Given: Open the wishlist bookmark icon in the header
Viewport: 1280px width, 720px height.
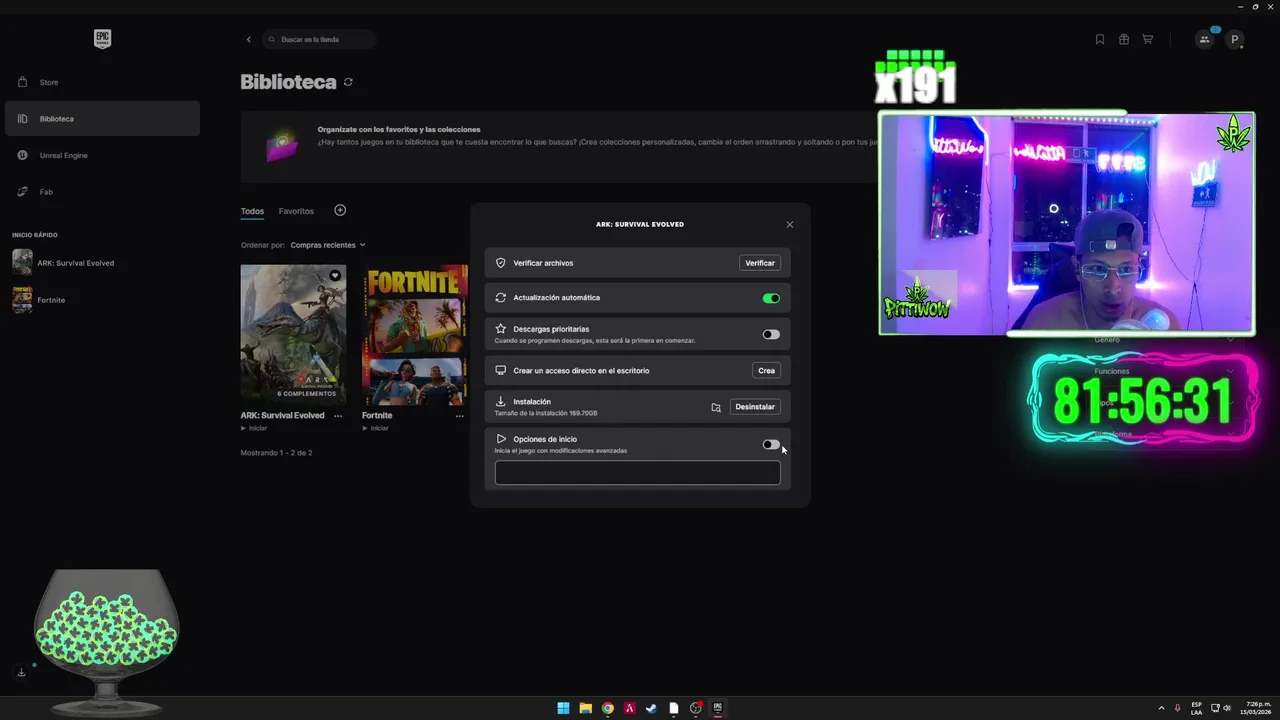Looking at the screenshot, I should click(1100, 39).
